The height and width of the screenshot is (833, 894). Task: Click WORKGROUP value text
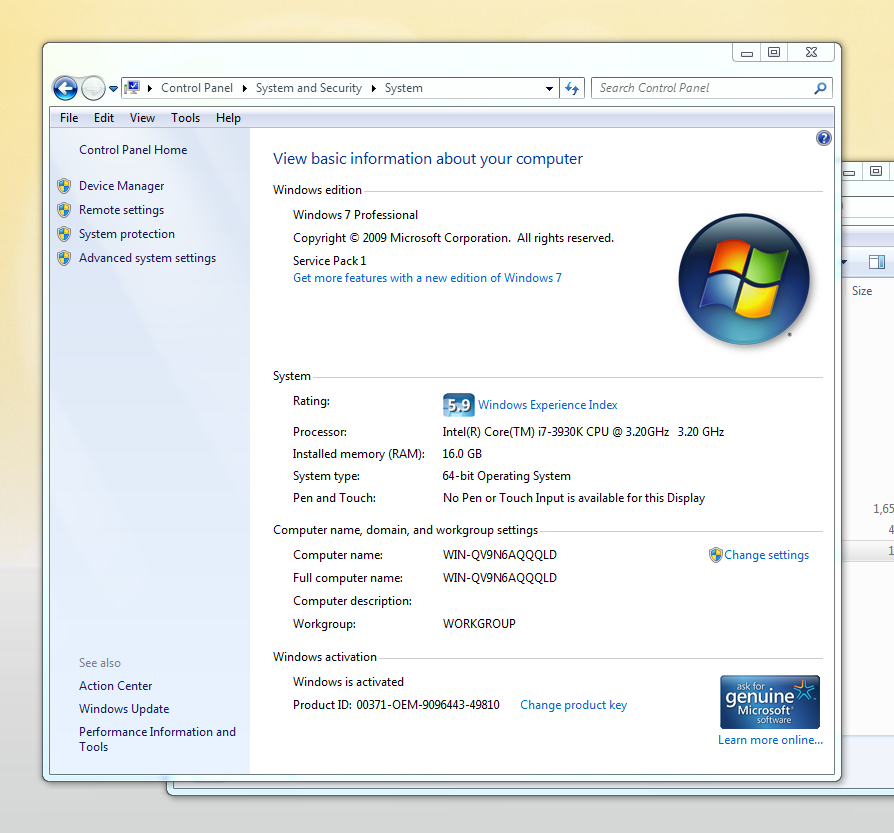(x=479, y=624)
